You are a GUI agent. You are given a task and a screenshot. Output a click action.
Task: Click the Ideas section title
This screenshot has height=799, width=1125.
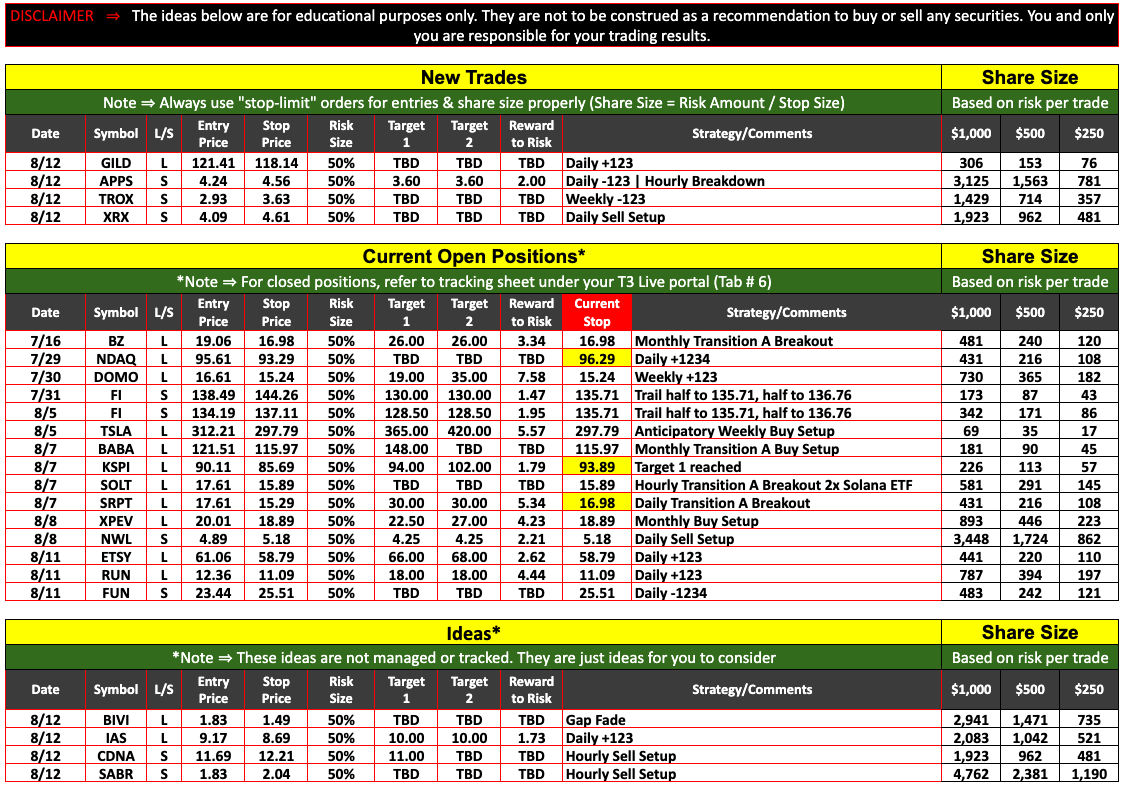click(x=473, y=633)
